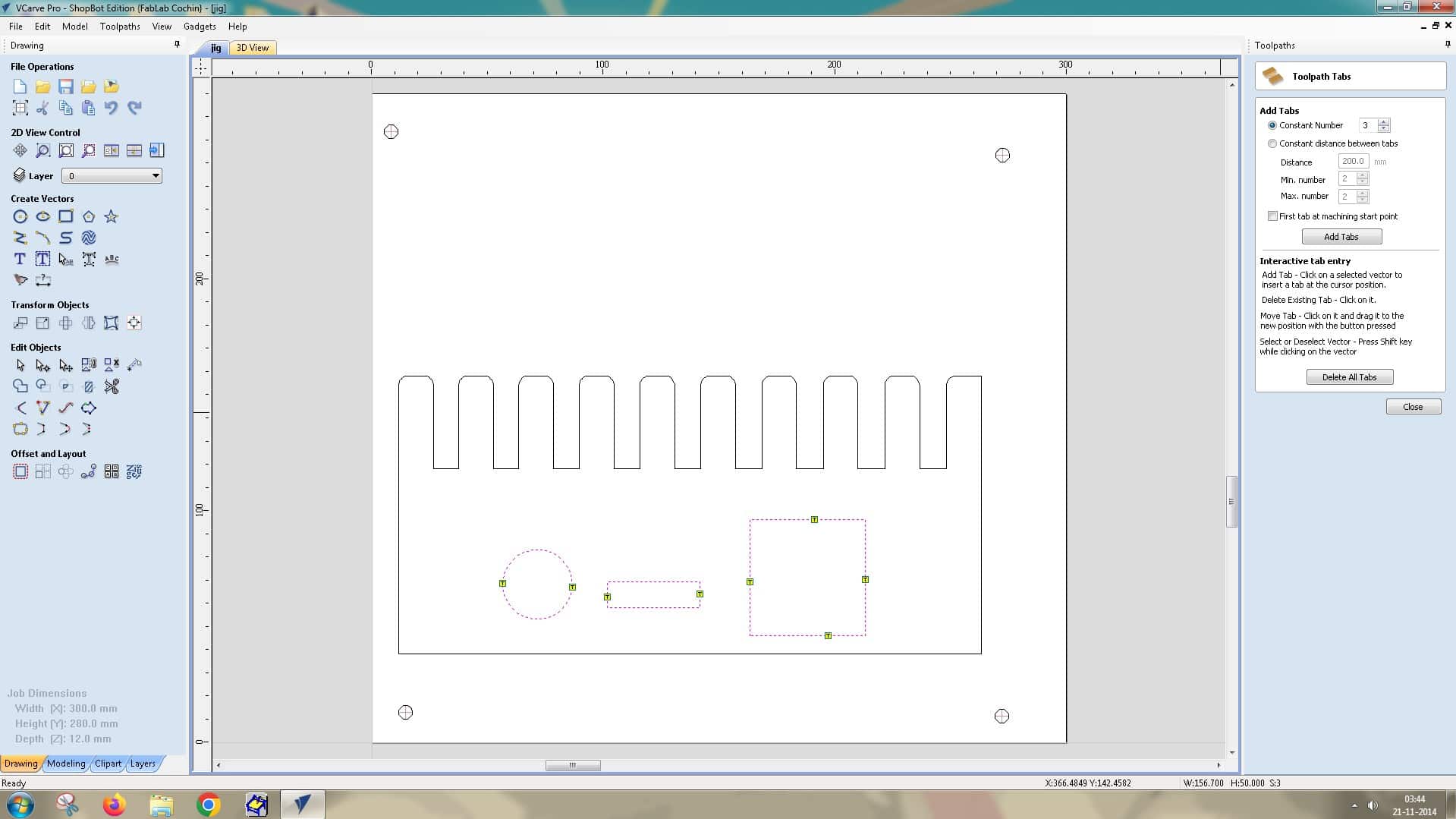Viewport: 1456px width, 819px height.
Task: Select the scissors Trim vectors tool
Action: tap(112, 386)
